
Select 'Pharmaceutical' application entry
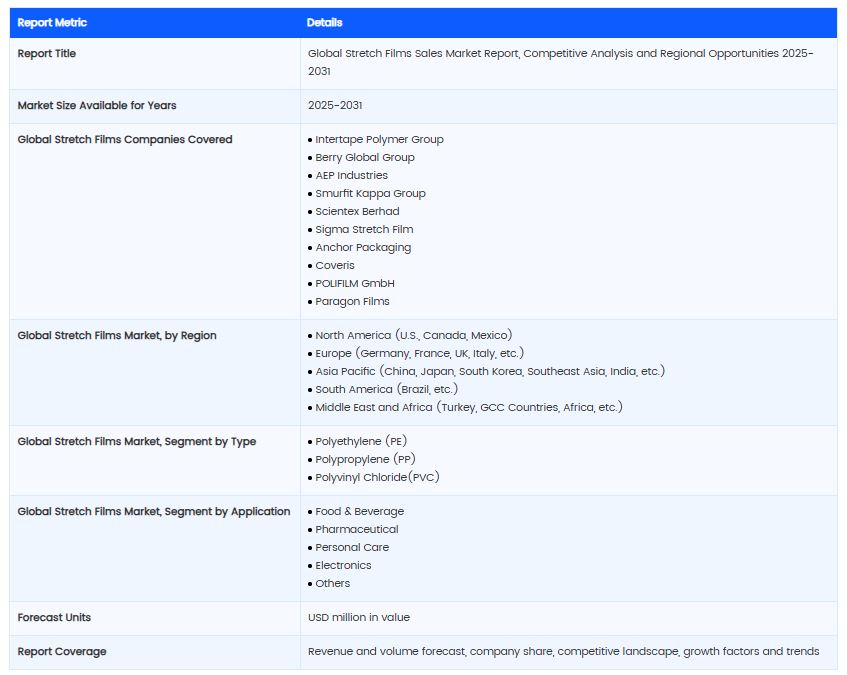pyautogui.click(x=357, y=529)
